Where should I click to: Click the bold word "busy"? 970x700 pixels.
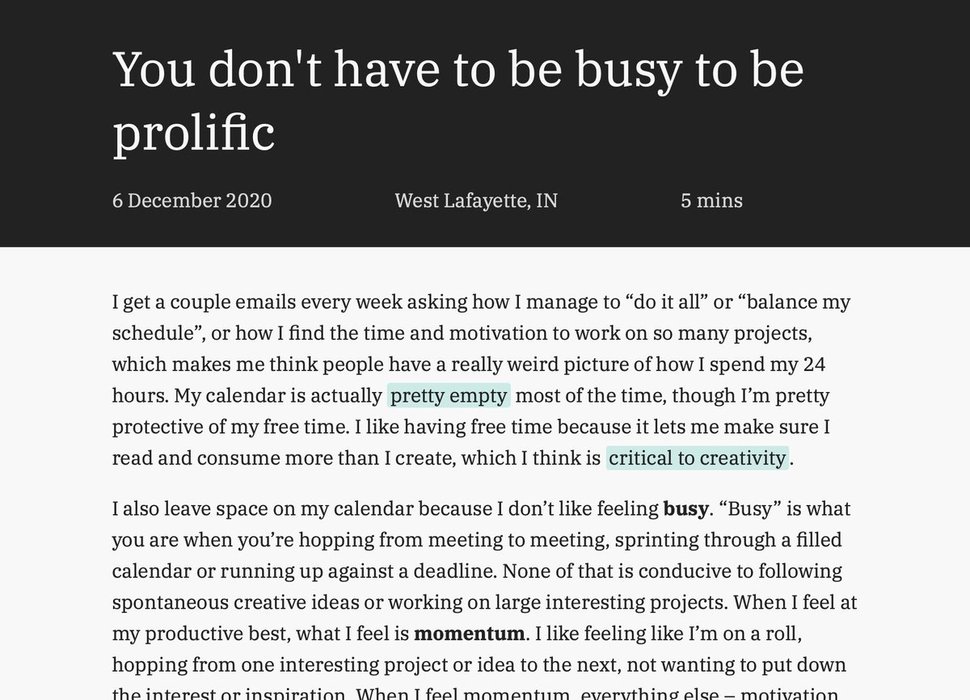point(686,509)
